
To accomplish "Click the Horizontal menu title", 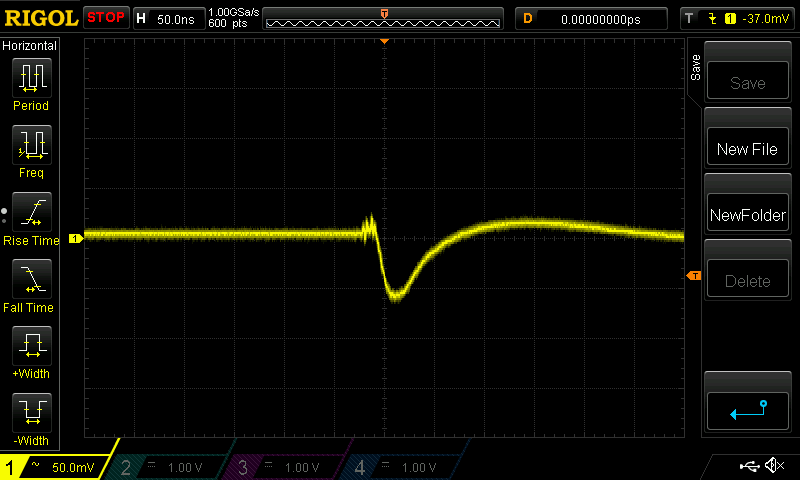I will pos(30,46).
